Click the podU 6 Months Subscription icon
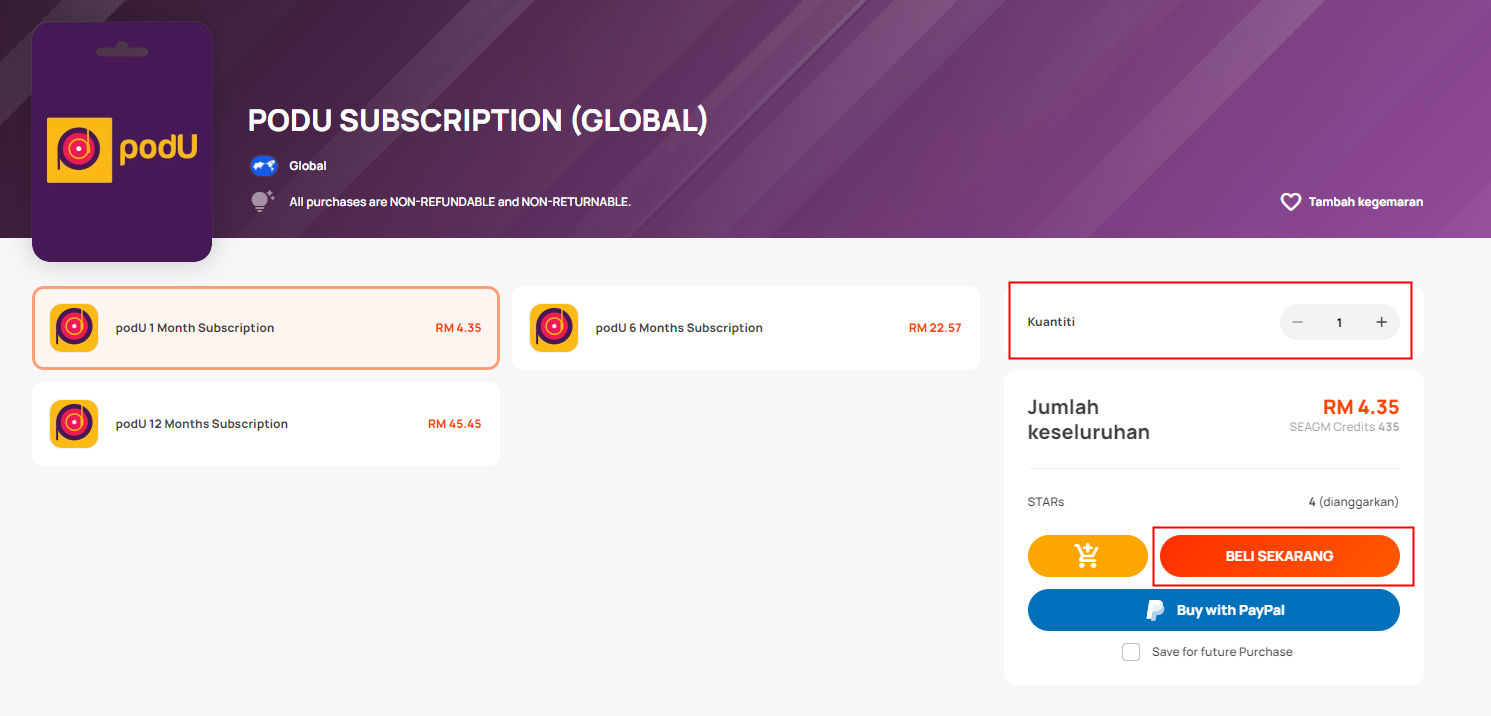This screenshot has height=716, width=1491. point(554,328)
